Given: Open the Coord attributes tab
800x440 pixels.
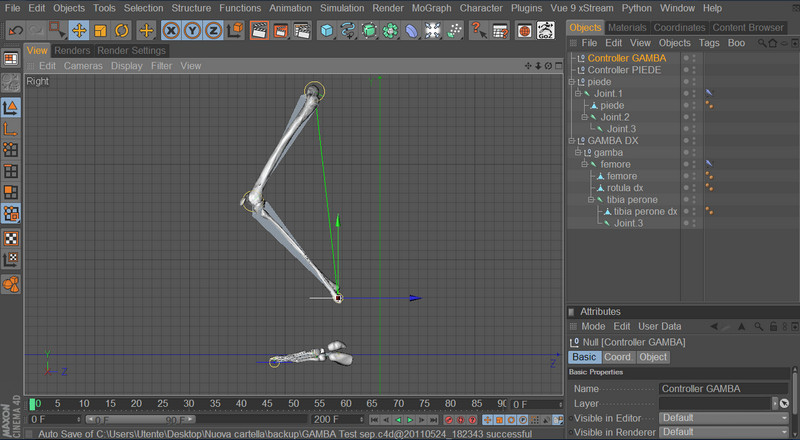Looking at the screenshot, I should tap(617, 357).
